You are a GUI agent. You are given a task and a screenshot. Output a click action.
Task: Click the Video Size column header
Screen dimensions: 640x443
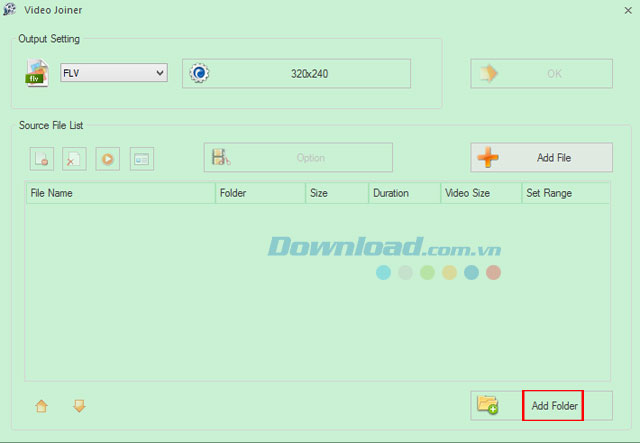[481, 193]
